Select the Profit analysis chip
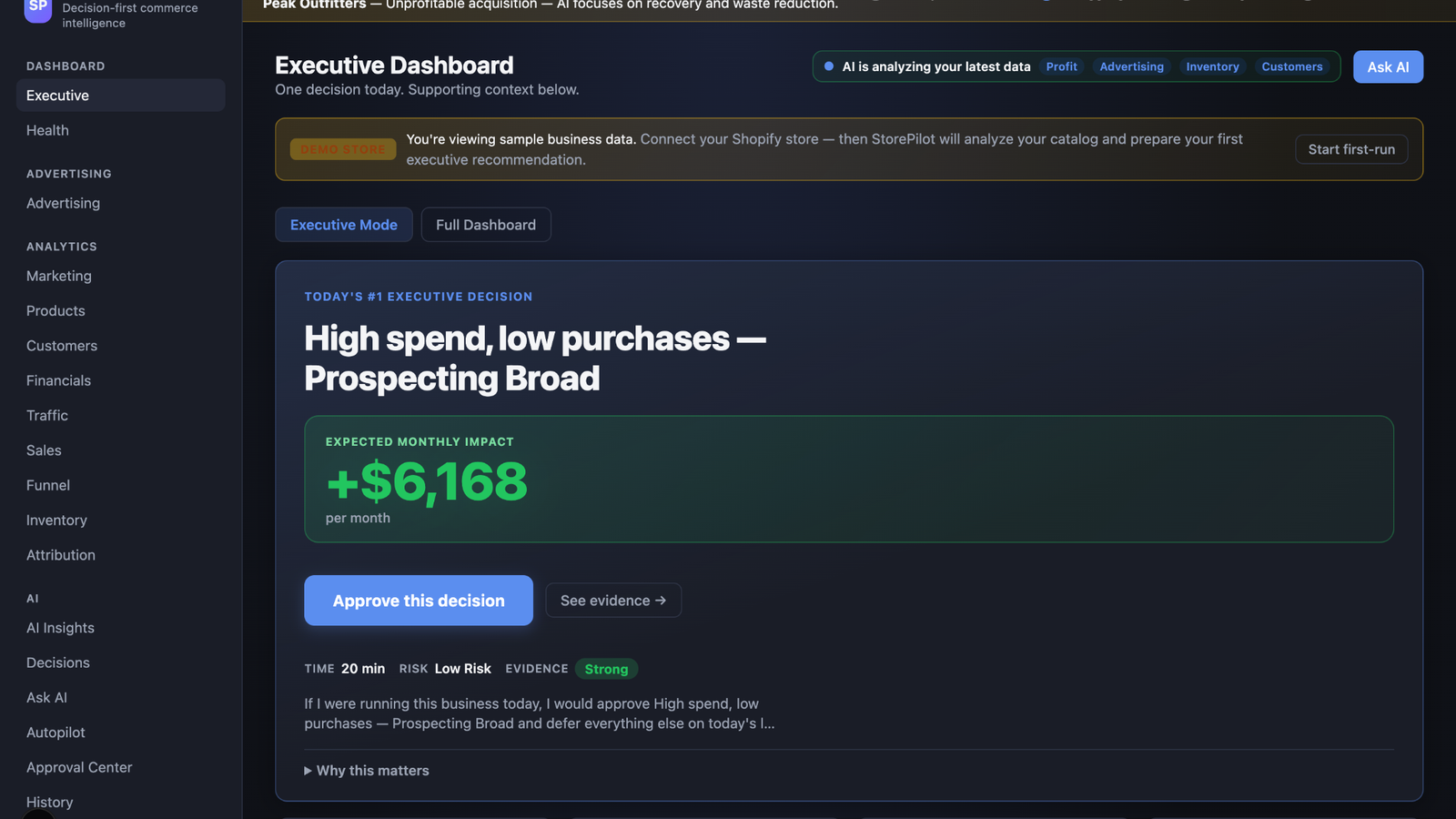 [x=1061, y=67]
